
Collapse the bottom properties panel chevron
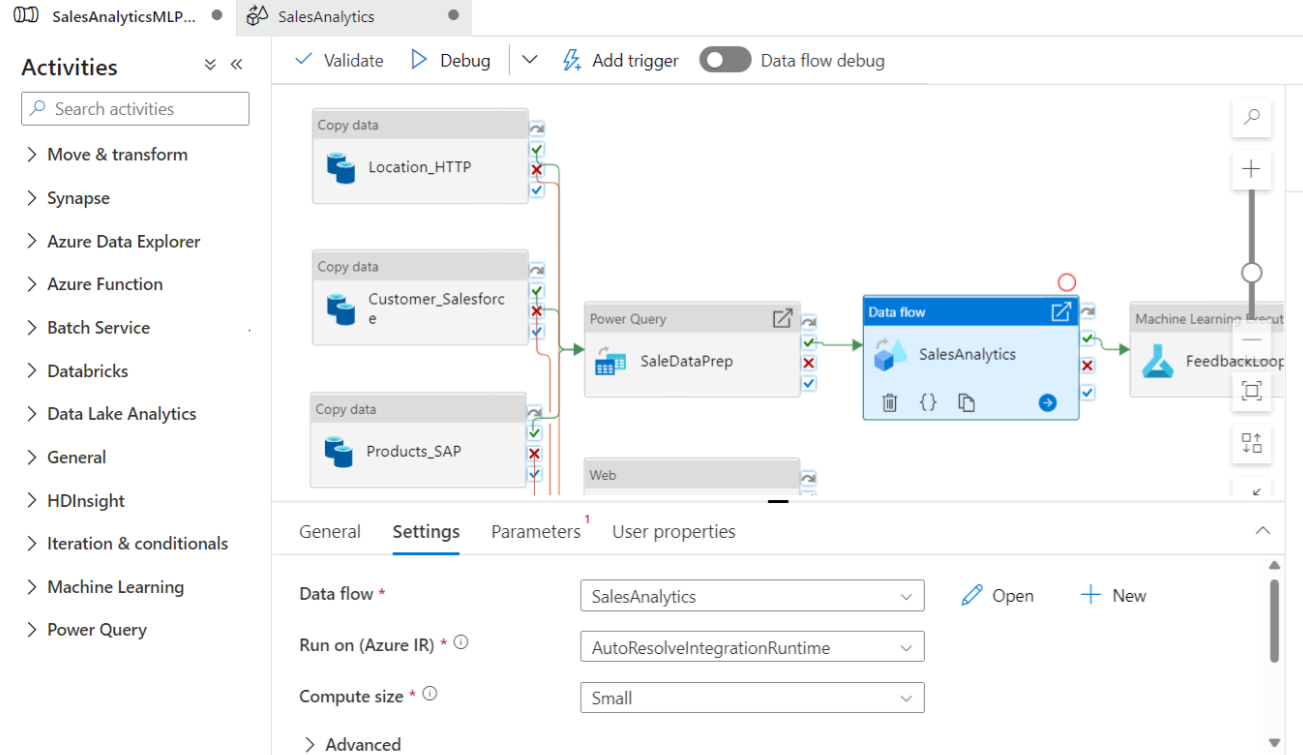pyautogui.click(x=1263, y=530)
